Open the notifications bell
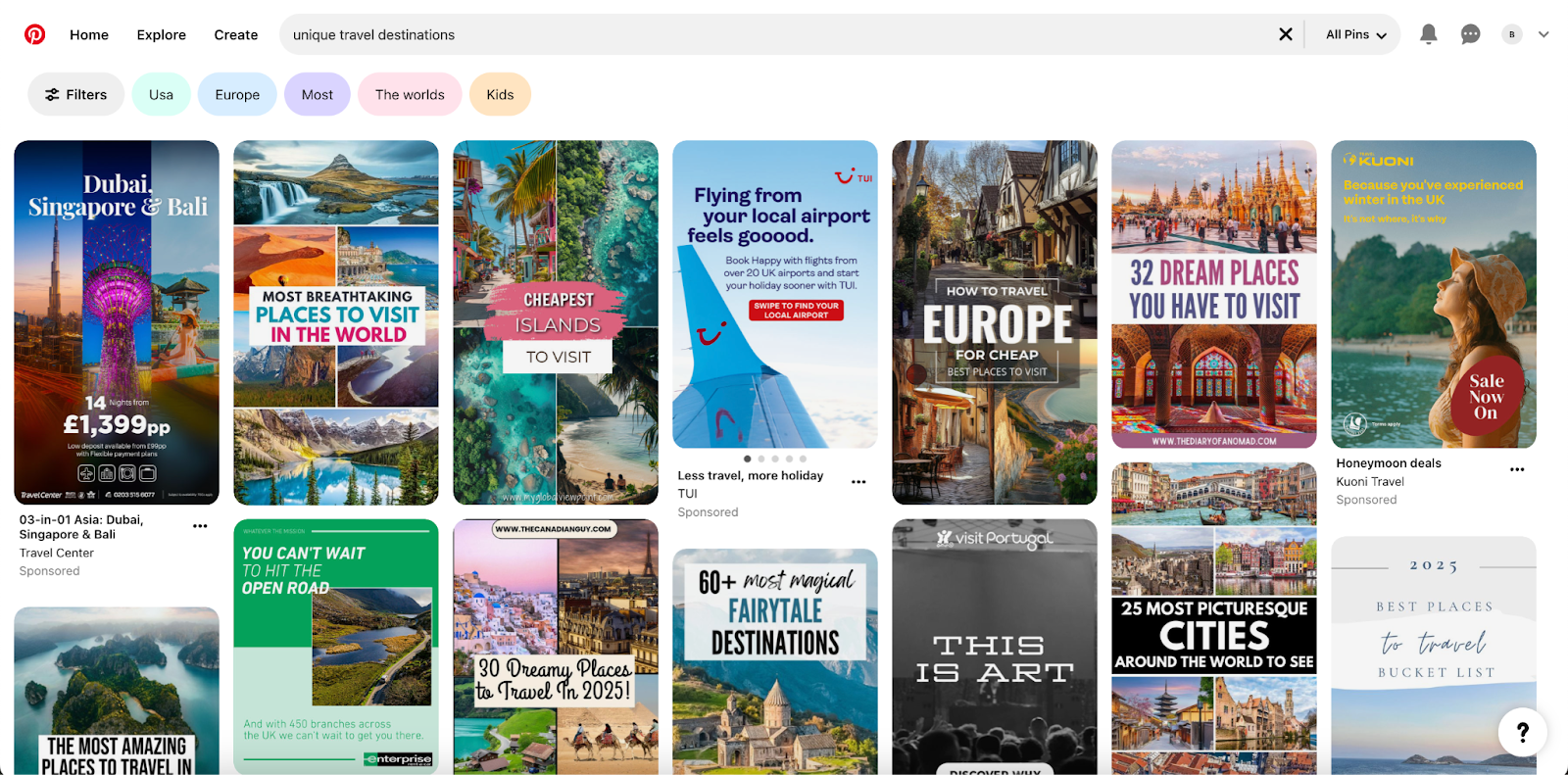Image resolution: width=1568 pixels, height=775 pixels. pyautogui.click(x=1429, y=34)
